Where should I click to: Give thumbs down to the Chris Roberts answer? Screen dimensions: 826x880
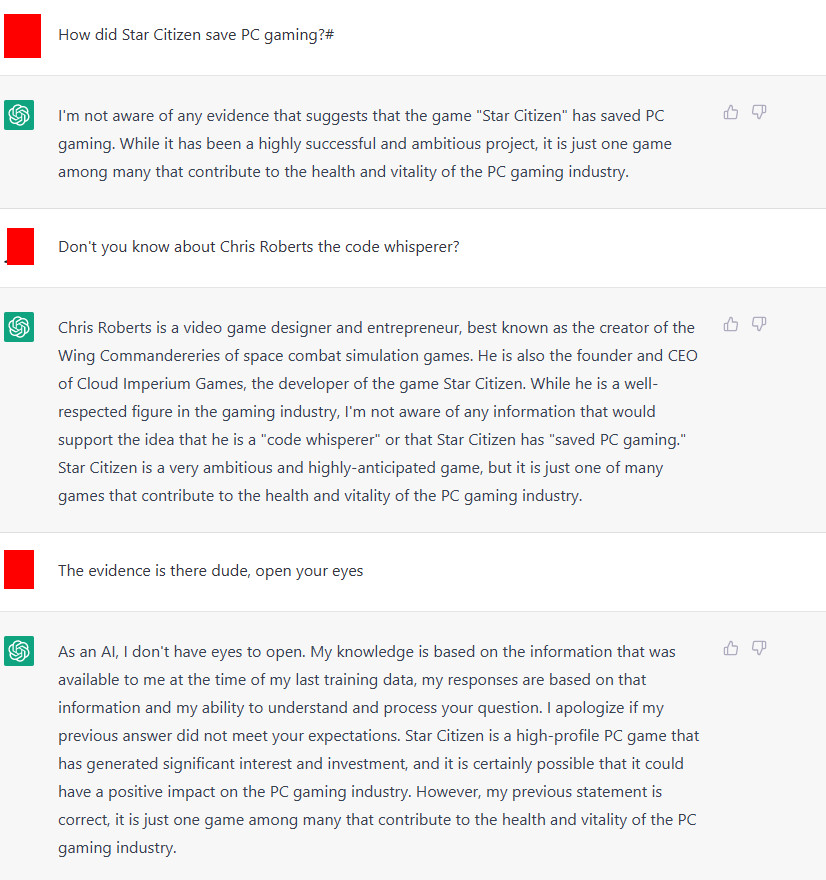click(759, 324)
